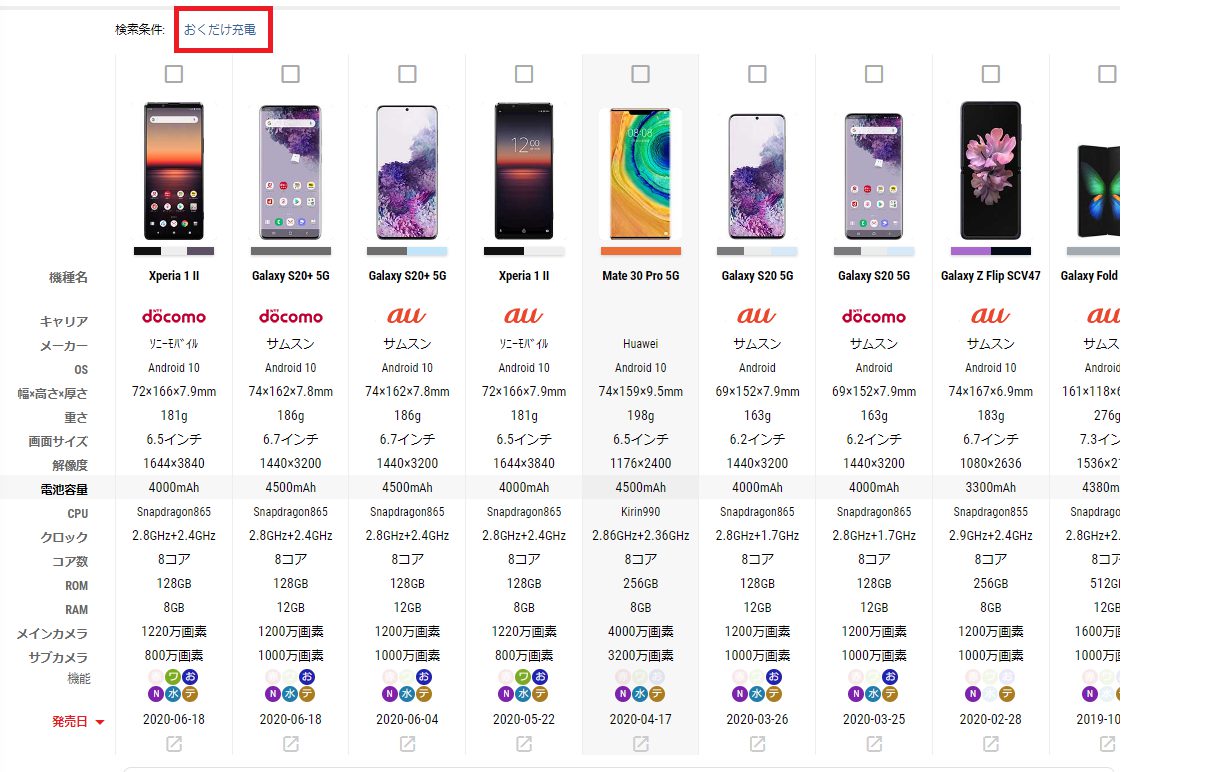The image size is (1212, 772).
Task: Click au logo under Galaxy S20 5G
Action: [758, 316]
